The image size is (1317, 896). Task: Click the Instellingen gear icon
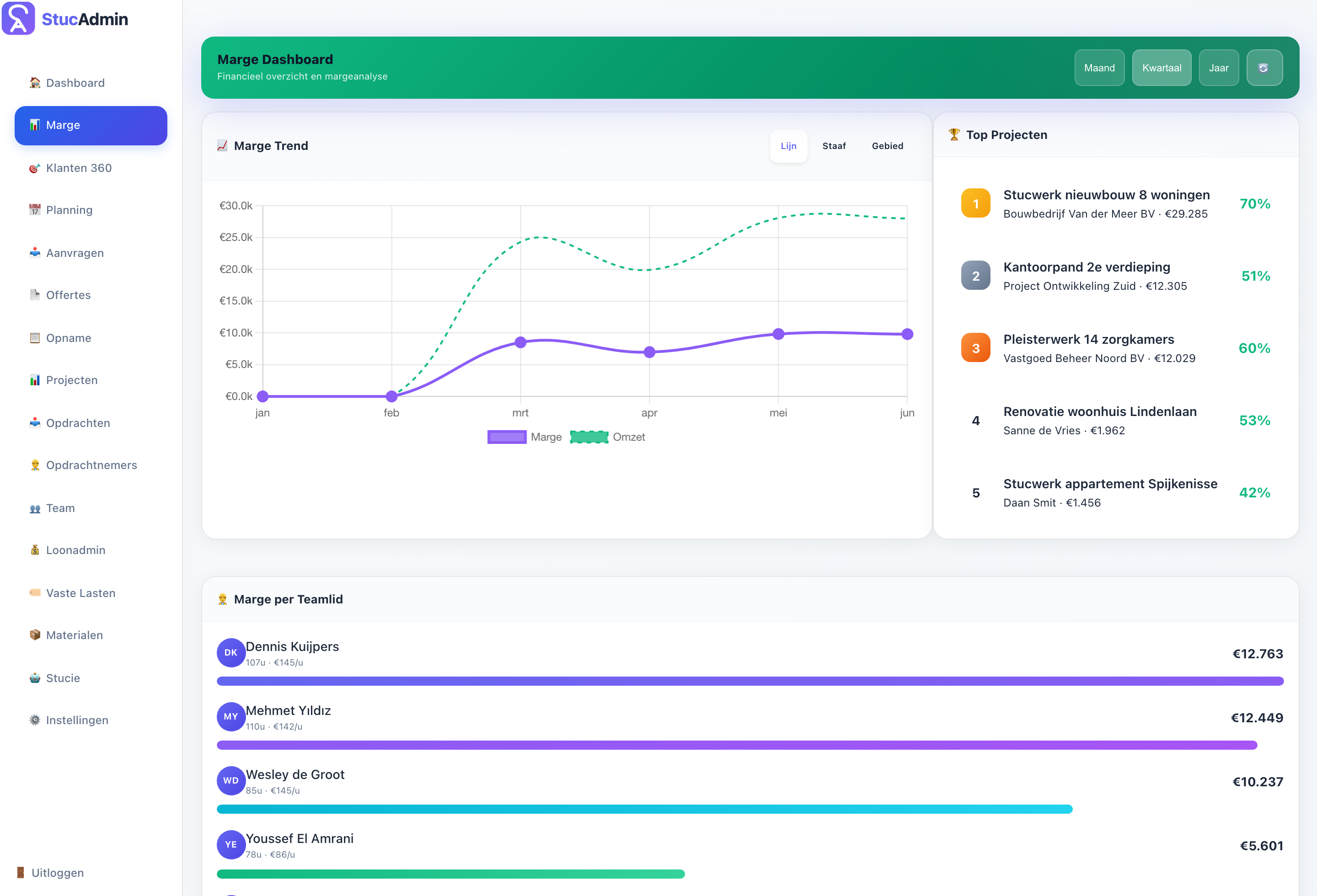35,720
